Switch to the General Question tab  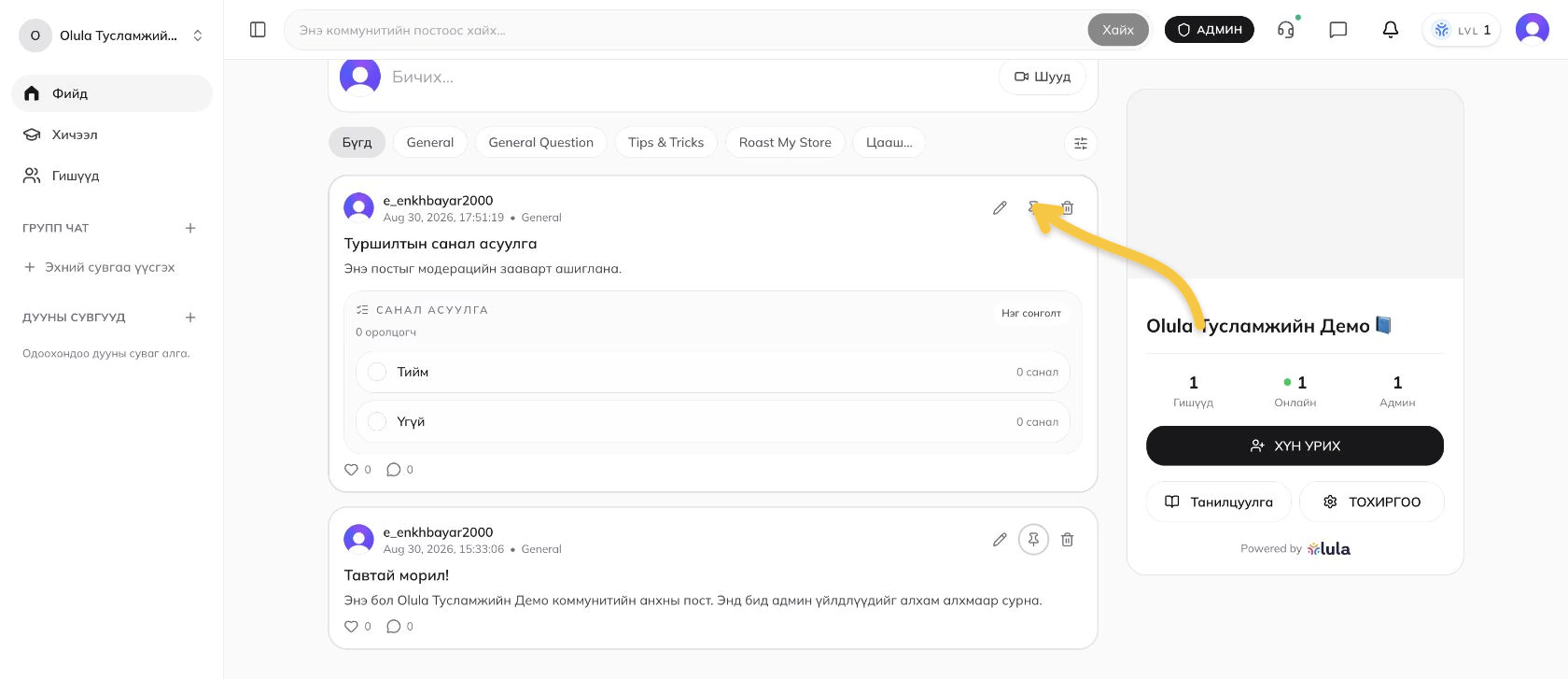pos(541,143)
